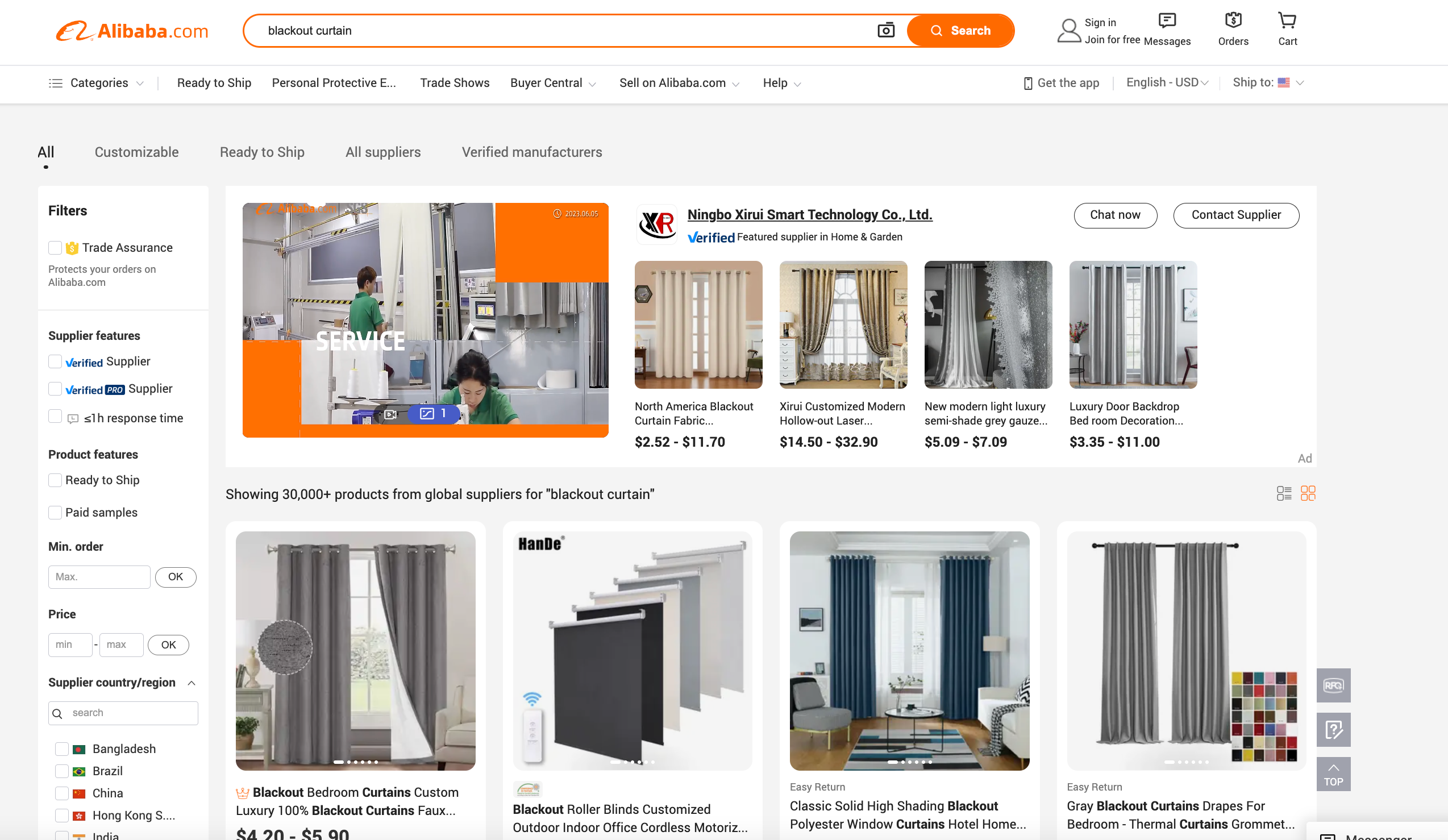The width and height of the screenshot is (1448, 840).
Task: Click the Price min input field
Action: 70,645
